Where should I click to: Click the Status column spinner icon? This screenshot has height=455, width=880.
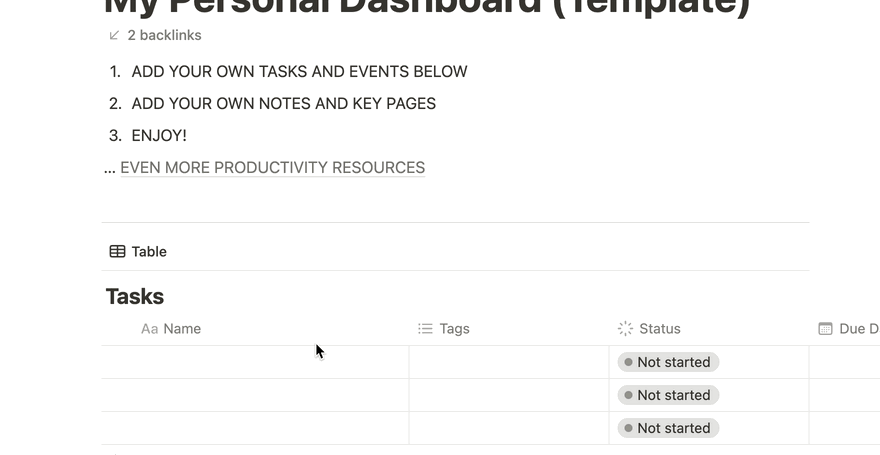[625, 329]
